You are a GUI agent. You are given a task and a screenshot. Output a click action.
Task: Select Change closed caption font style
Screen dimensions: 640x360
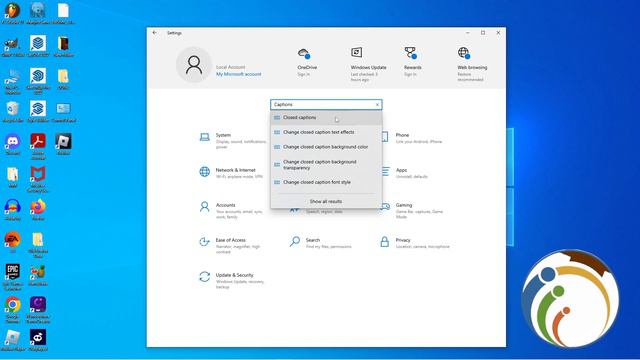point(326,182)
